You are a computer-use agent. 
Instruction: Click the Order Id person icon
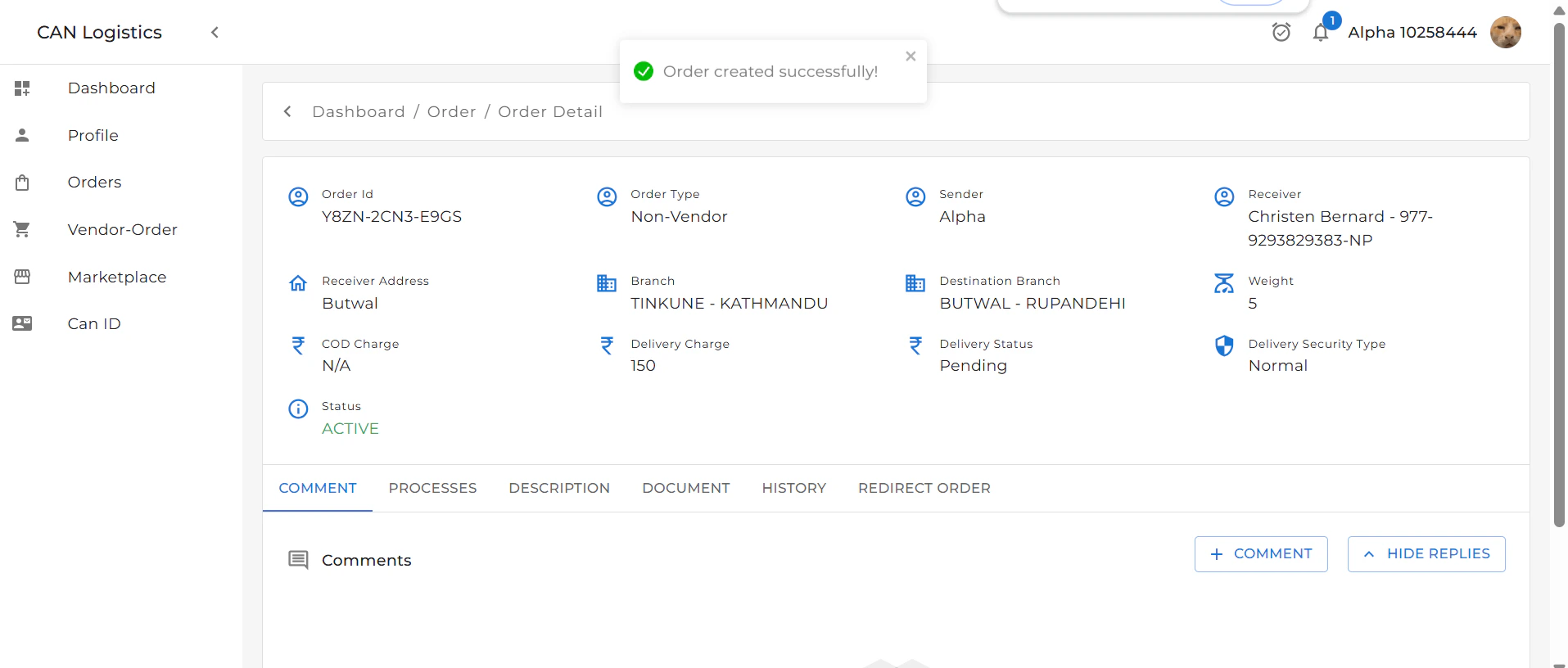298,196
